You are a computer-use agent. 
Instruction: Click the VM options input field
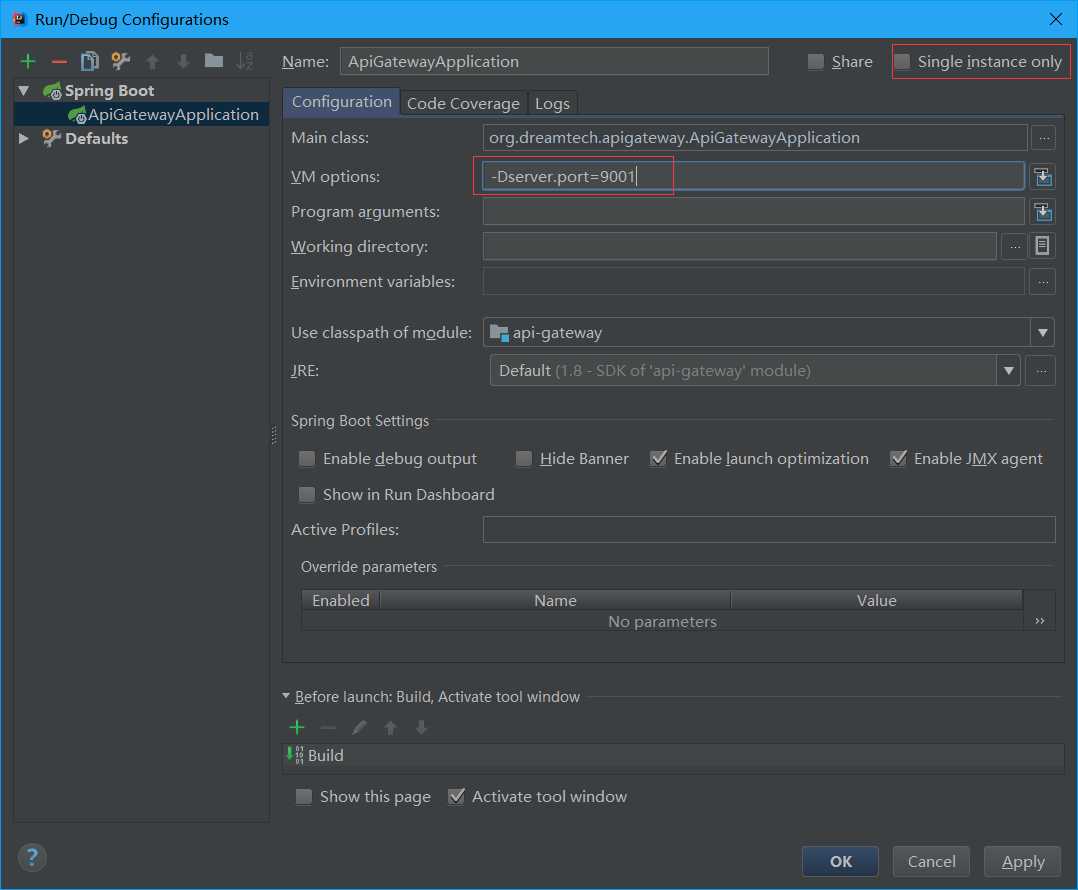coord(754,176)
